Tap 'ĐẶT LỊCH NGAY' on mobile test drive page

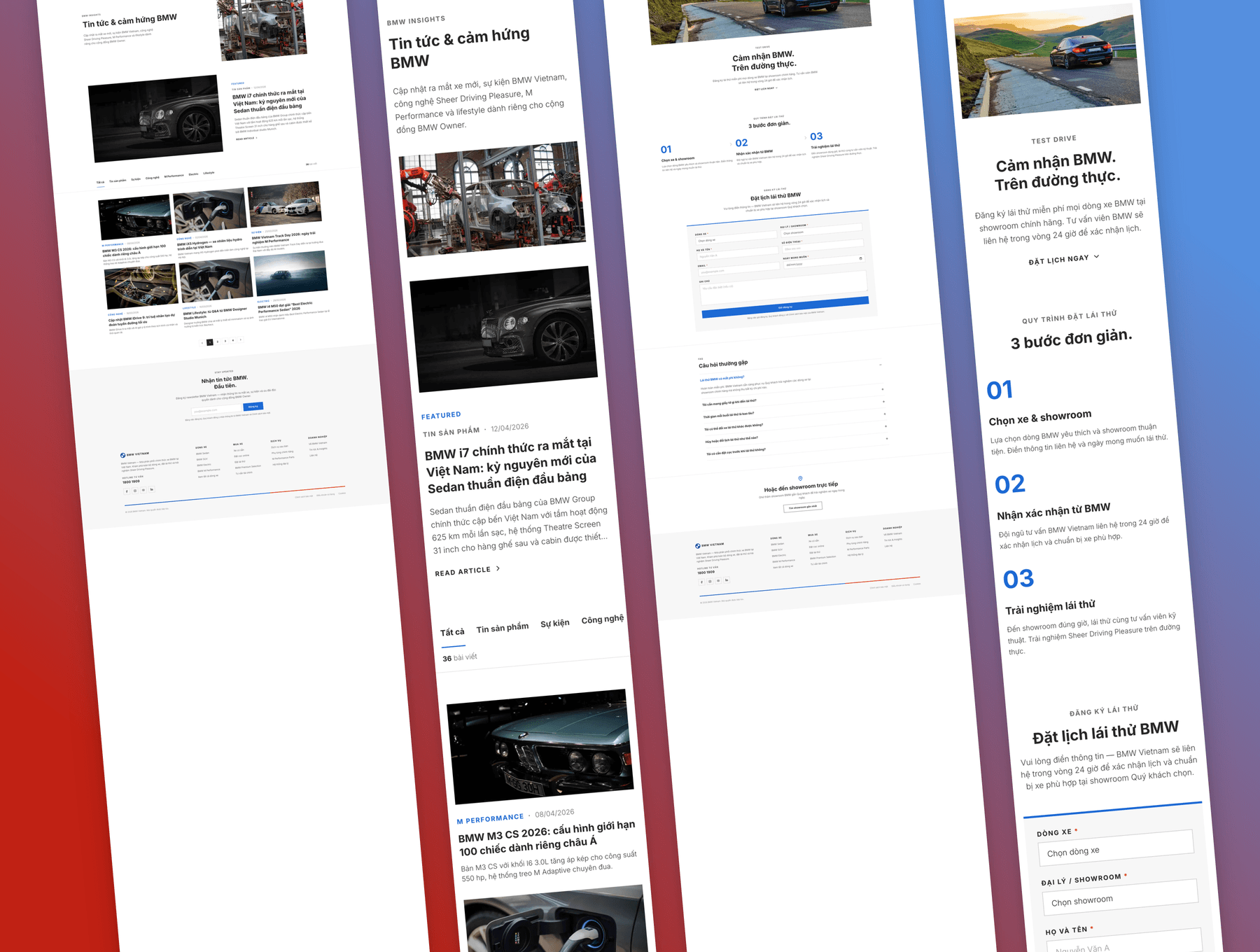tap(1058, 260)
